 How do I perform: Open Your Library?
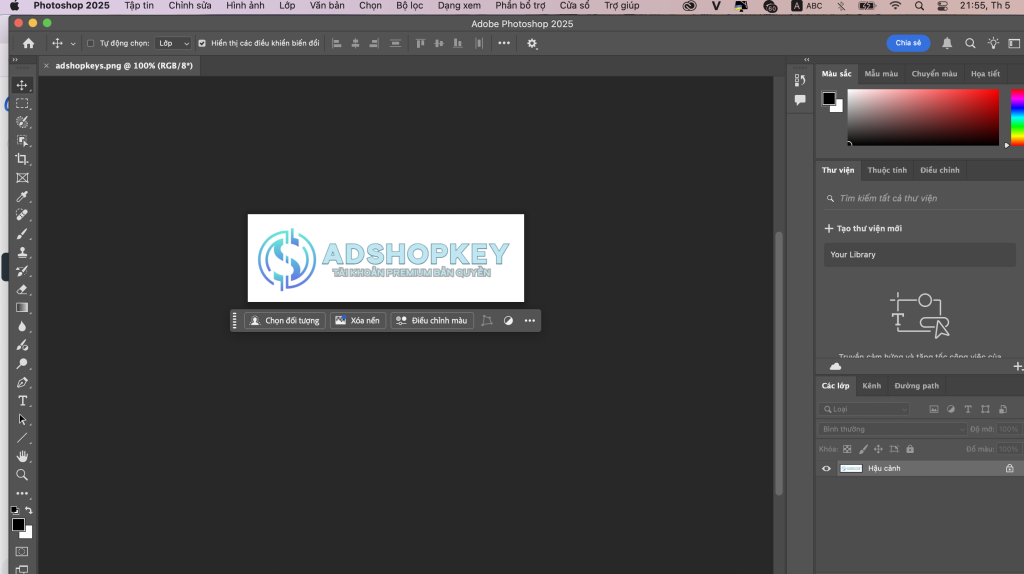tap(920, 255)
